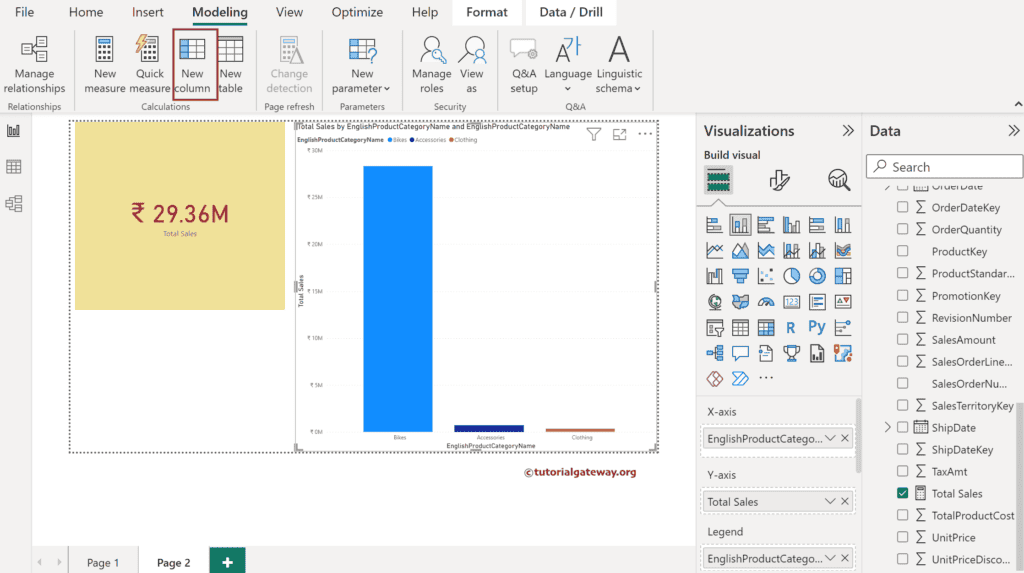Open the Format visual tab icon

point(778,180)
